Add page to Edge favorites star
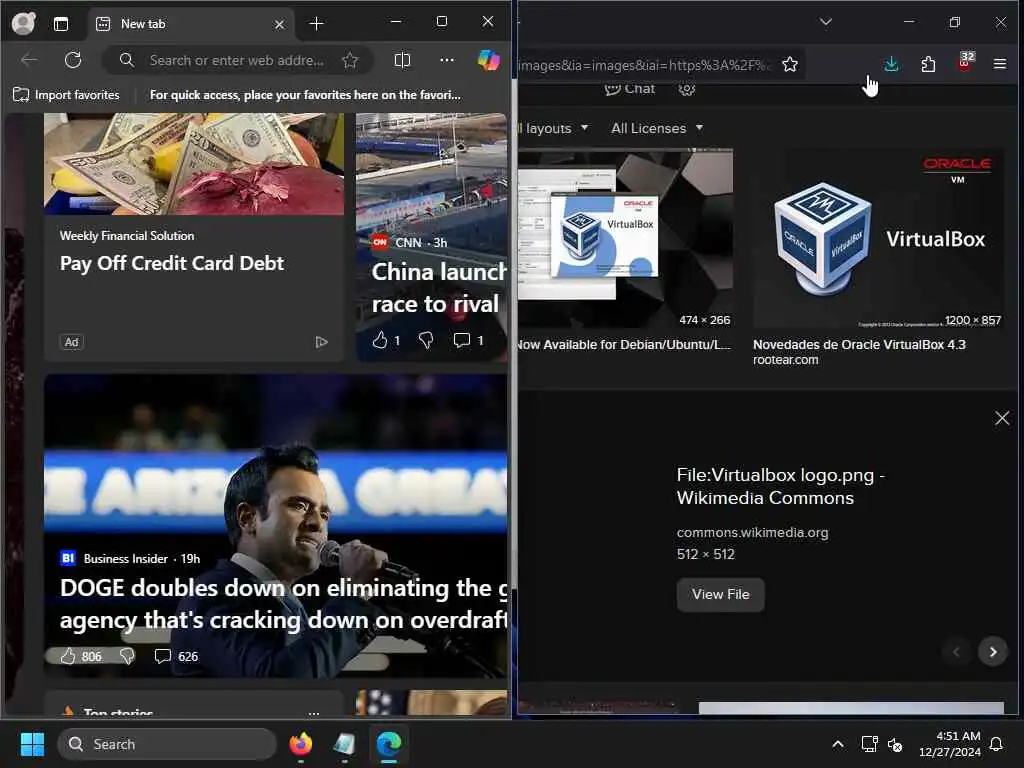 click(x=350, y=60)
